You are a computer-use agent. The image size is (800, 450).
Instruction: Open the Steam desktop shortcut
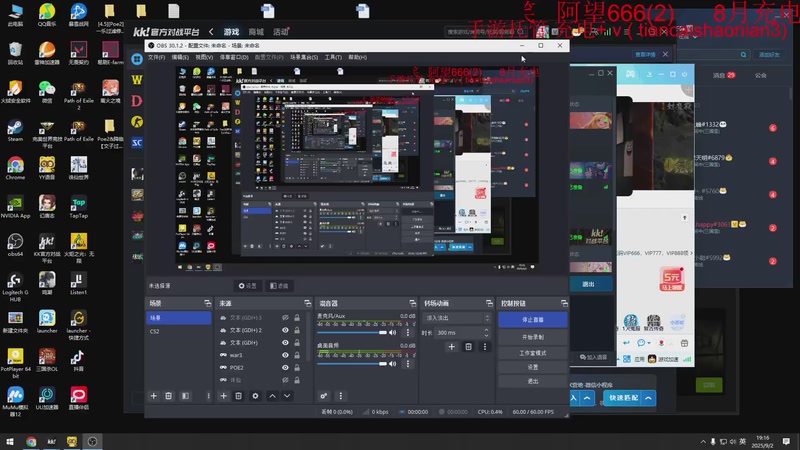15,130
